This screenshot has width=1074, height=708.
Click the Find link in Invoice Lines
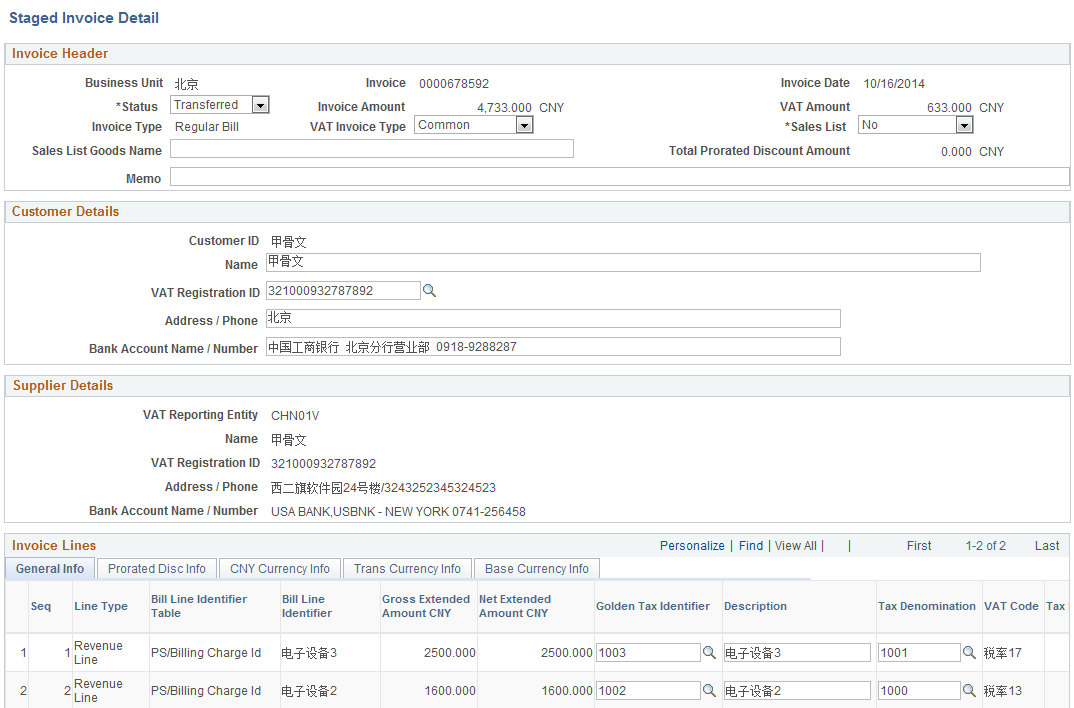point(751,546)
